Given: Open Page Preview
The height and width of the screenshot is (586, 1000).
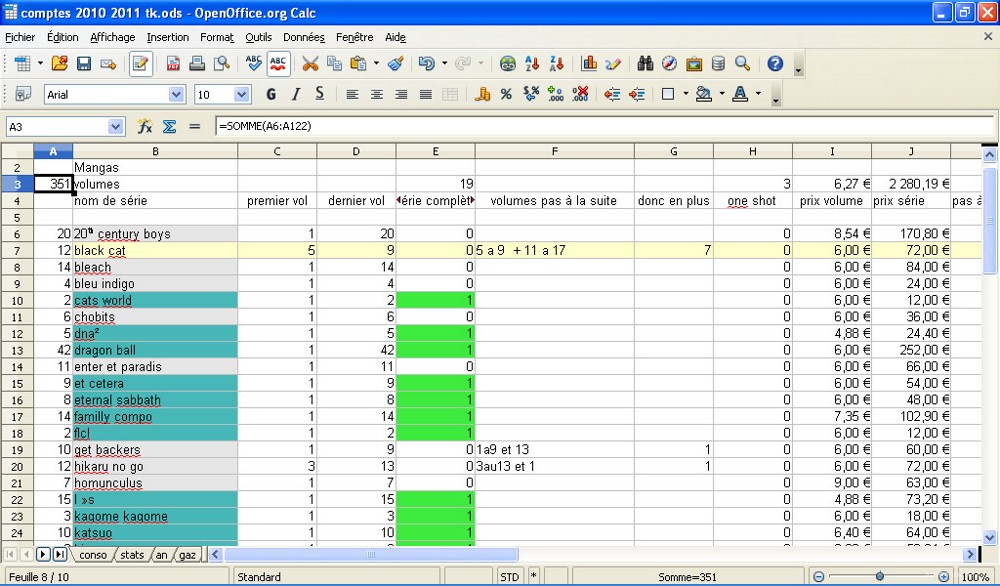Looking at the screenshot, I should (221, 64).
